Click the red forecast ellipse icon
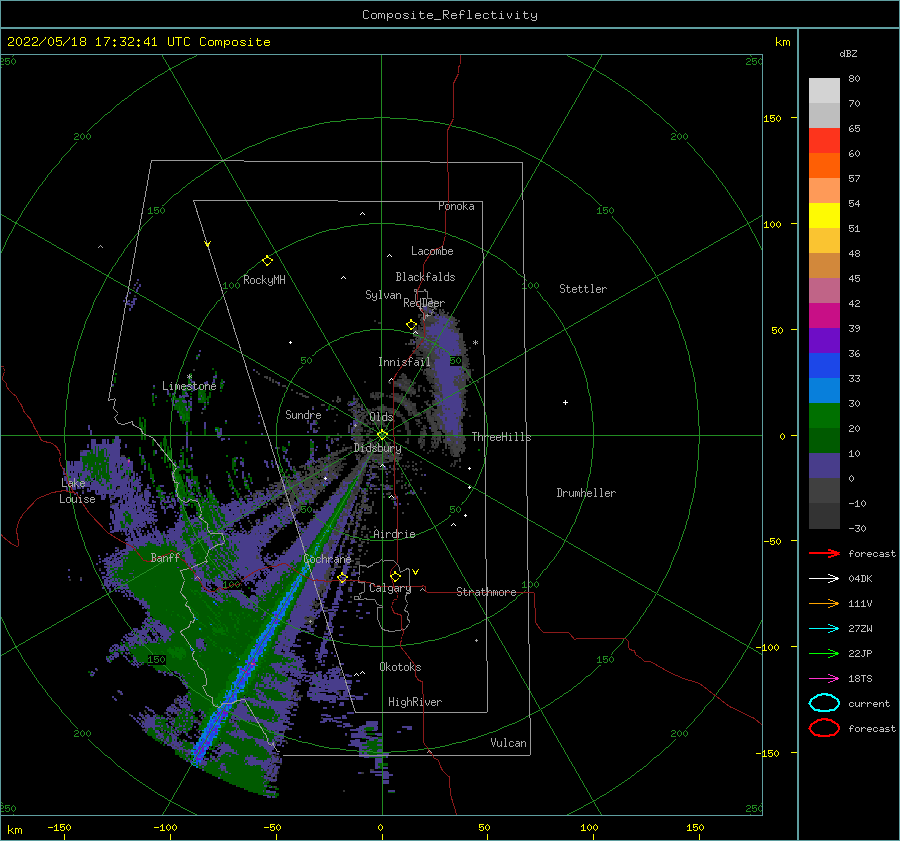 tap(824, 728)
